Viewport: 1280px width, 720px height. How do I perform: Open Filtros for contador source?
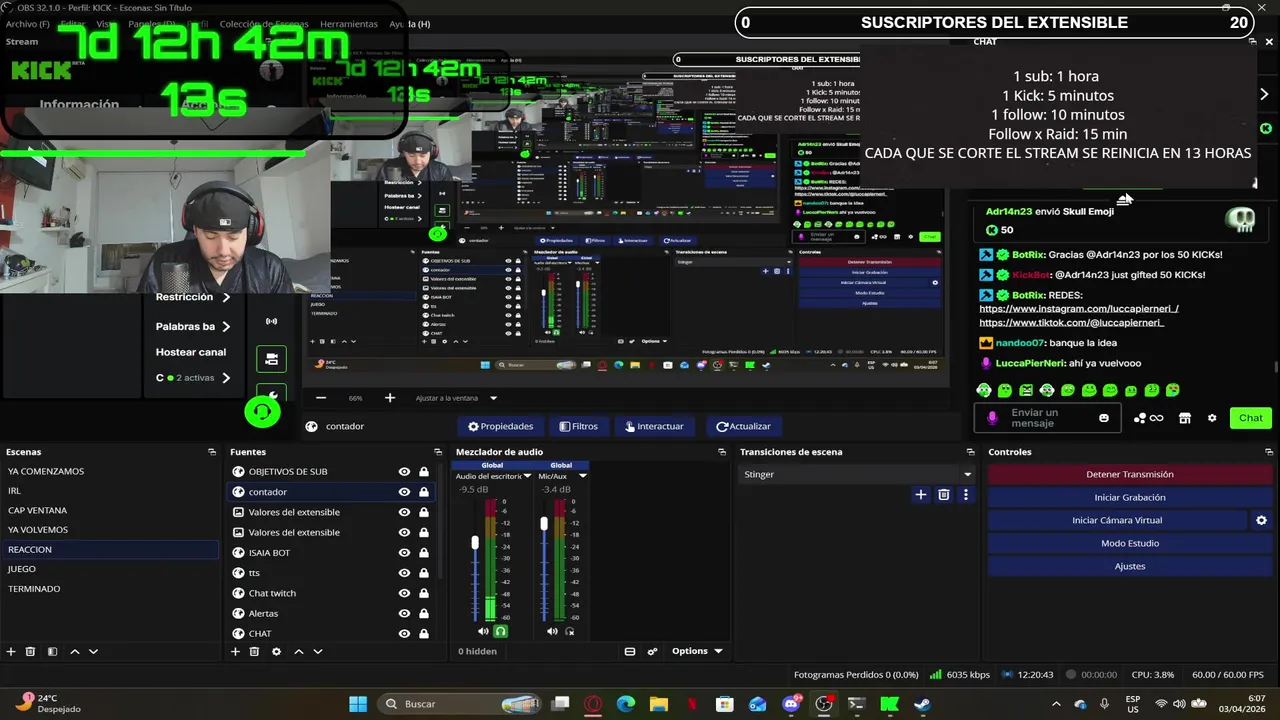tap(578, 426)
